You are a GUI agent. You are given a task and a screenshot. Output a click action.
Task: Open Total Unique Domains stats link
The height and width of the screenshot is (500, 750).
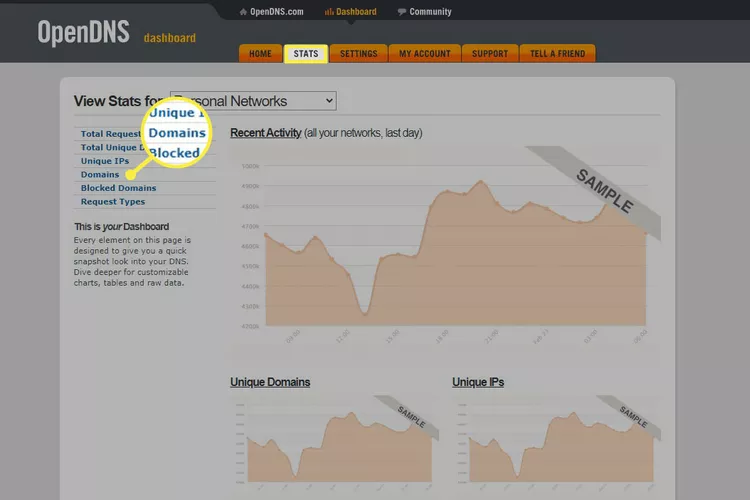pyautogui.click(x=112, y=147)
